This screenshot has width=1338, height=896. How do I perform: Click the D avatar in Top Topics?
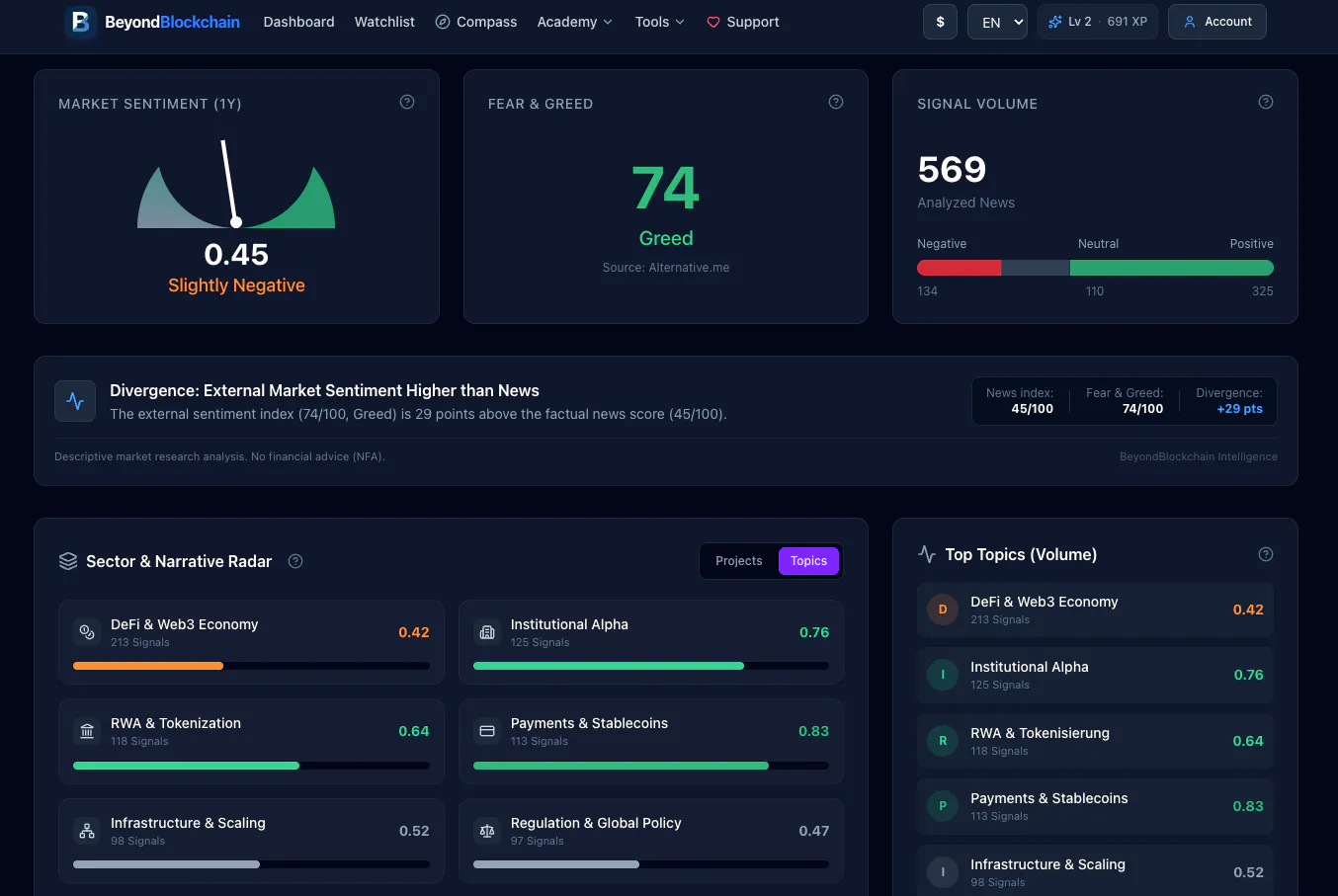943,610
